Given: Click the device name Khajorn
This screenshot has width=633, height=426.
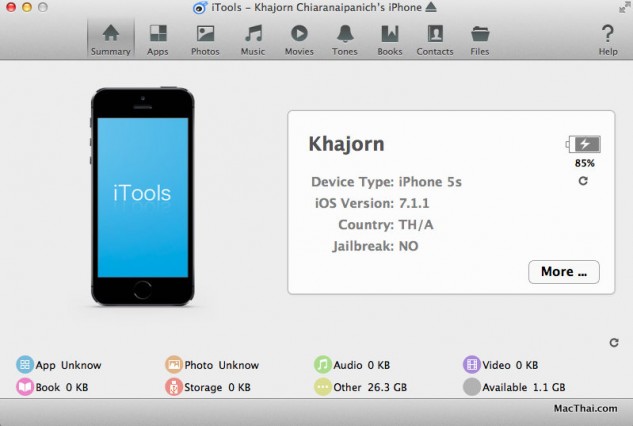Looking at the screenshot, I should pyautogui.click(x=346, y=144).
